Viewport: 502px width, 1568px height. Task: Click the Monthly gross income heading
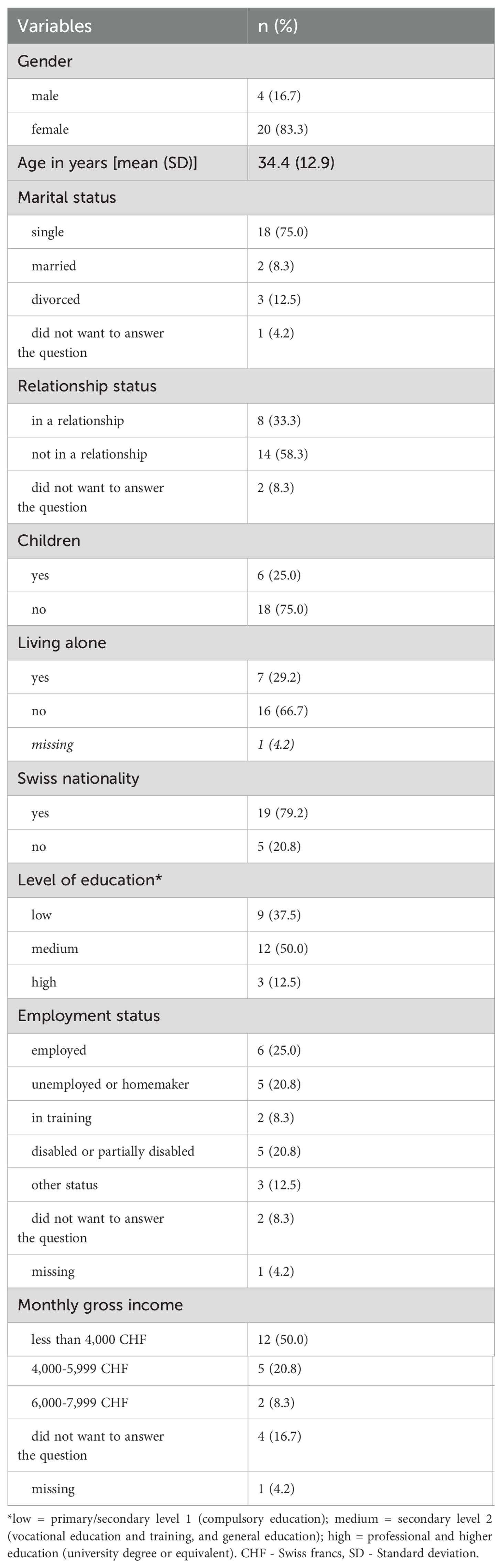(100, 1305)
